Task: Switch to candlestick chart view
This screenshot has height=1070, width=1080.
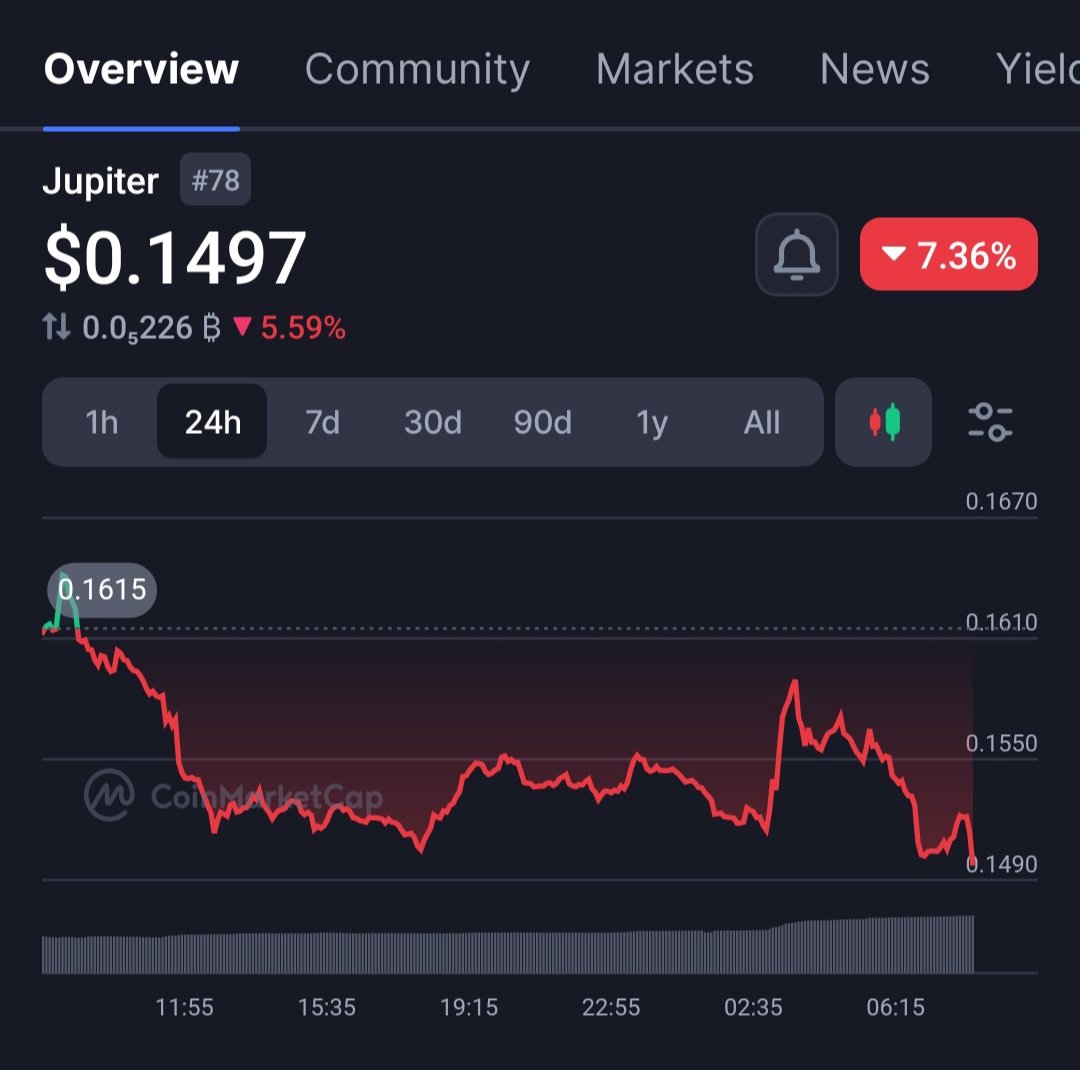Action: (x=883, y=422)
